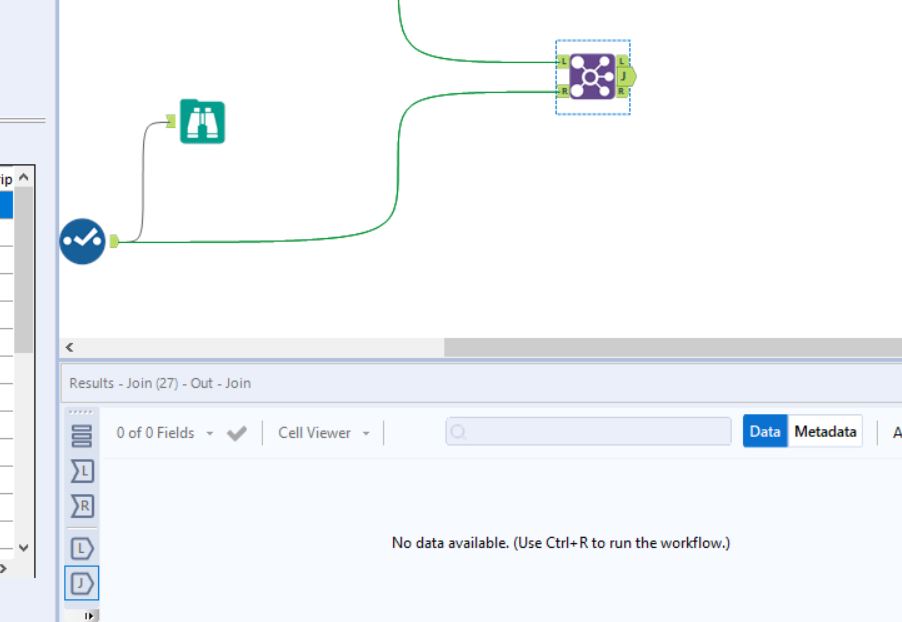
Task: Show the L output in the Results panel
Action: click(x=82, y=547)
